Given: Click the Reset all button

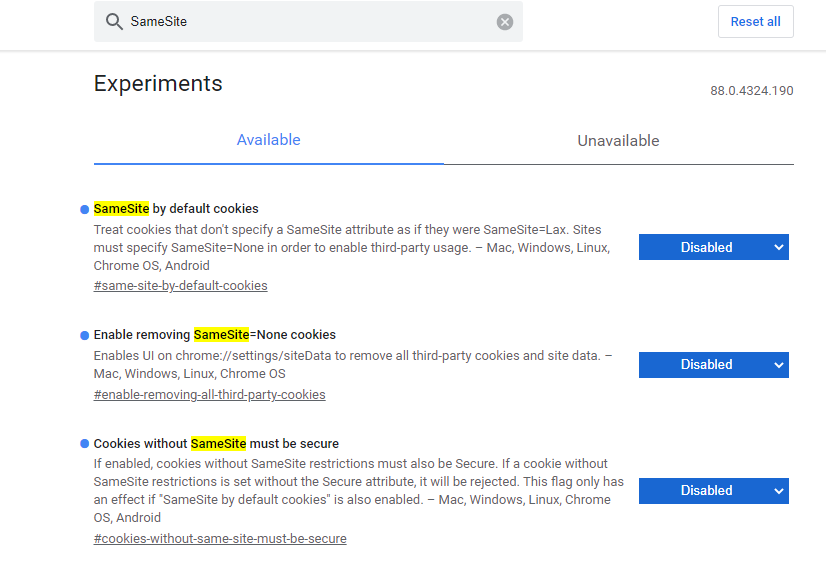Looking at the screenshot, I should click(755, 22).
